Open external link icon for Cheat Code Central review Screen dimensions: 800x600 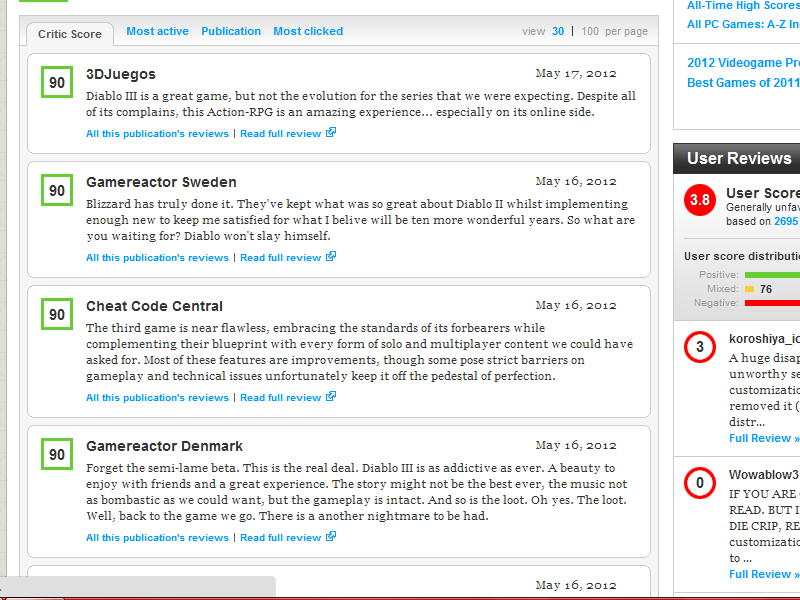(331, 396)
